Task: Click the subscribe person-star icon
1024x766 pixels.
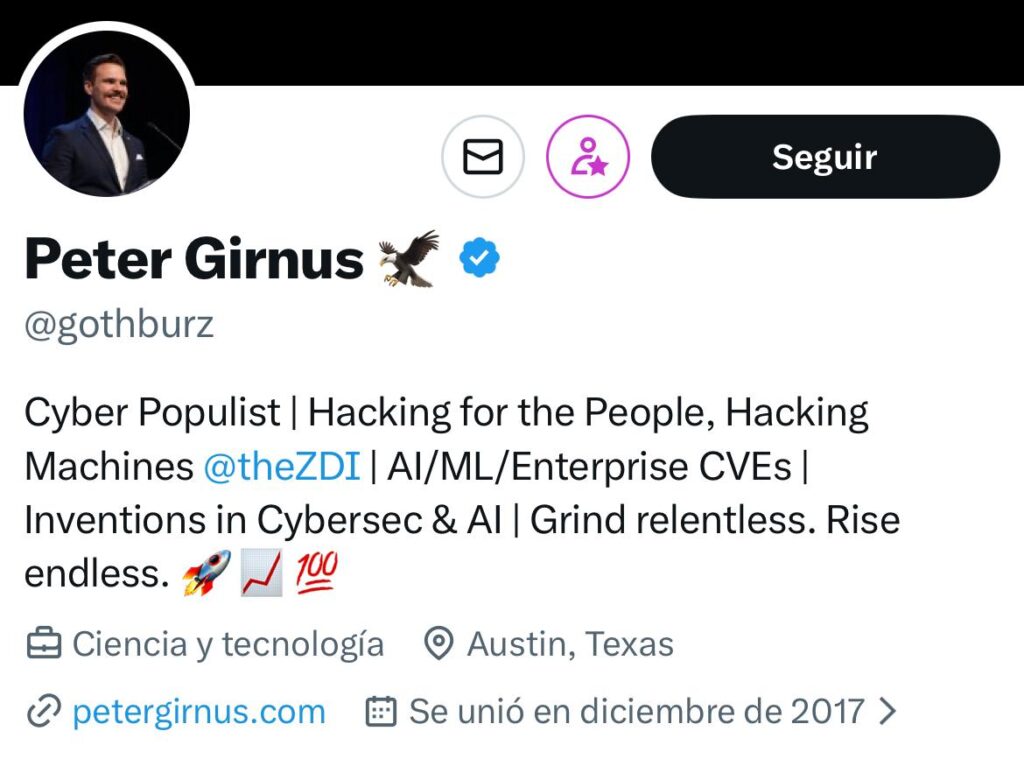Action: (588, 157)
